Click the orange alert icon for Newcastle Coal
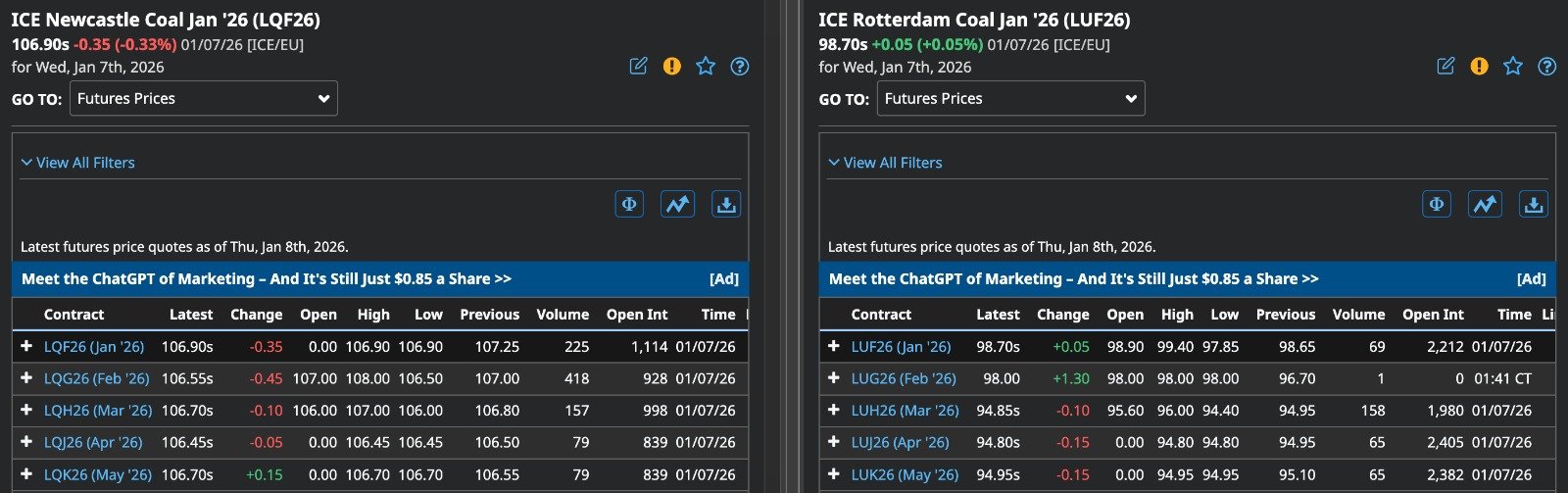The width and height of the screenshot is (1568, 493). tap(671, 67)
